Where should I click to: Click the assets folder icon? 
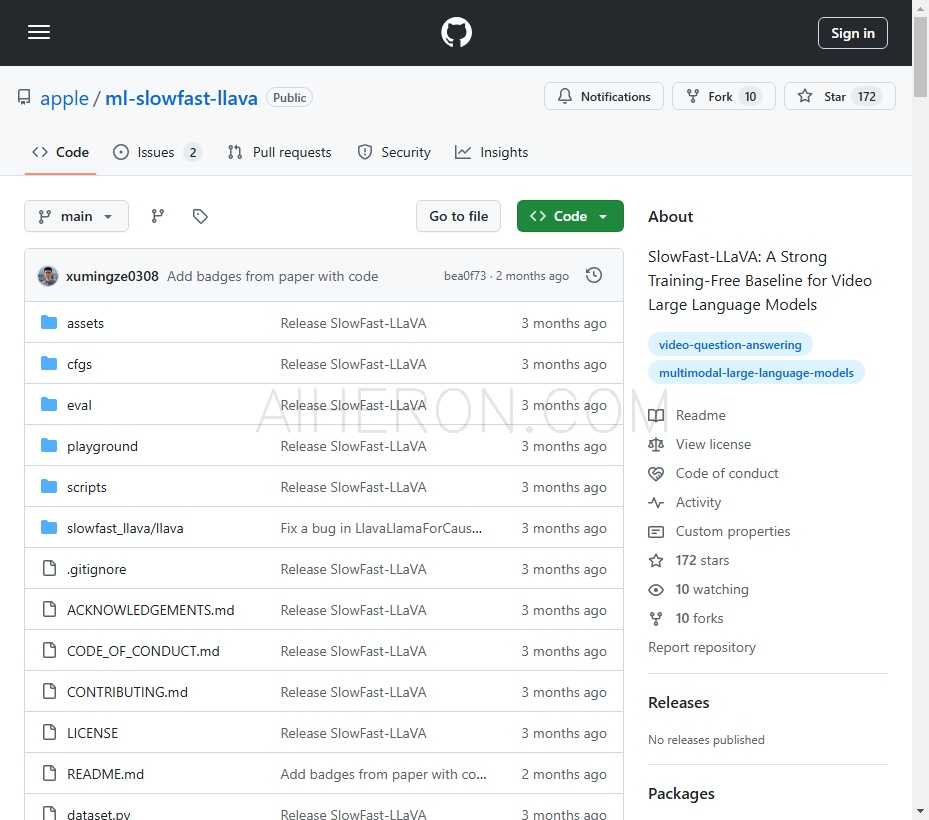coord(49,322)
